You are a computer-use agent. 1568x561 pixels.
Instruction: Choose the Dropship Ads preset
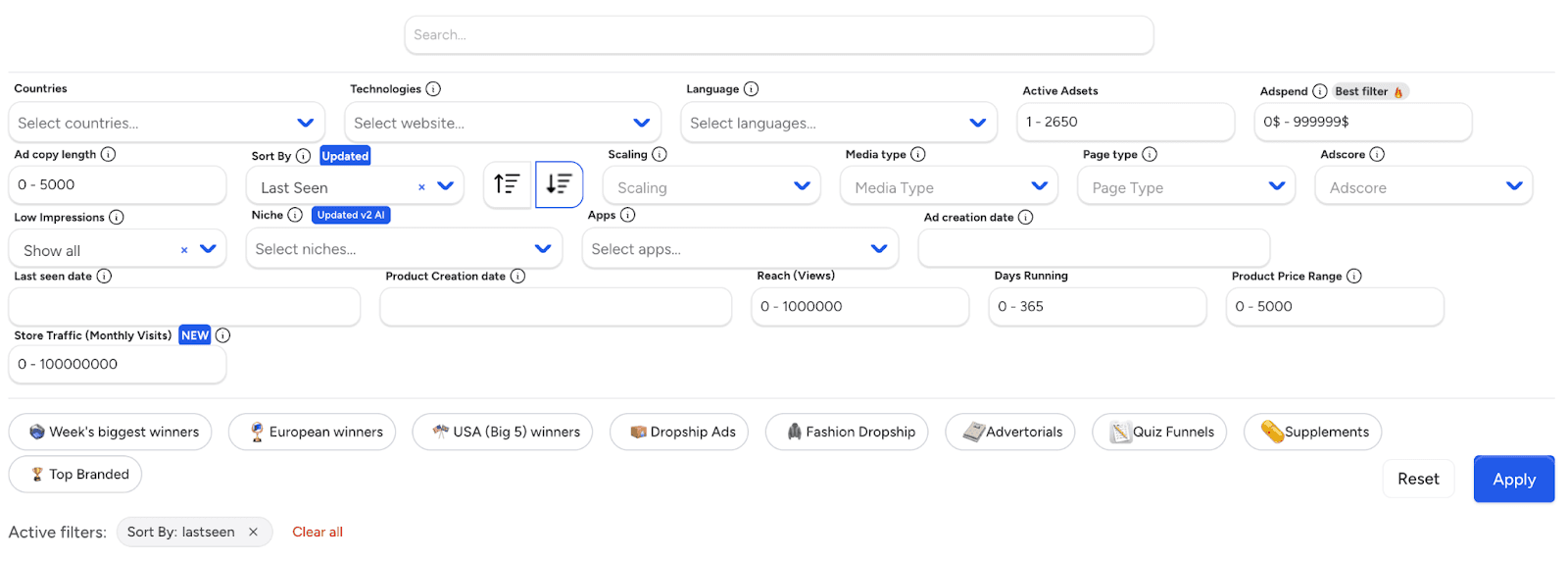679,432
